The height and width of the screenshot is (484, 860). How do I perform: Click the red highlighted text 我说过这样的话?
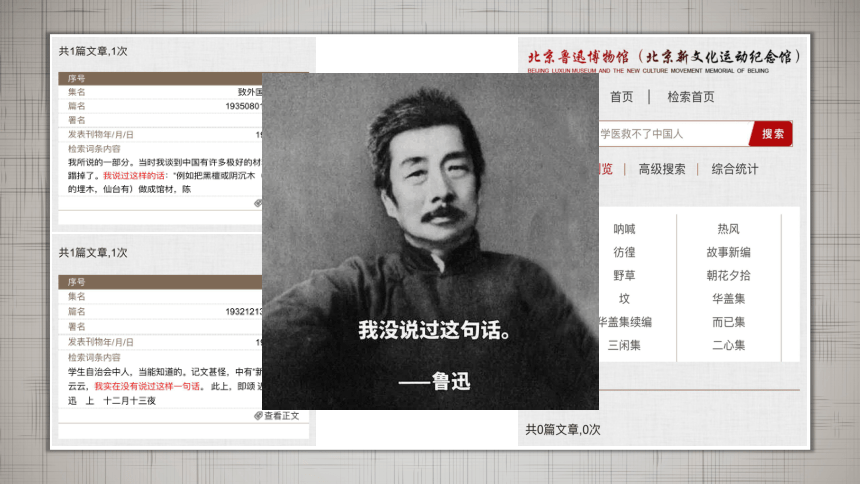(134, 176)
